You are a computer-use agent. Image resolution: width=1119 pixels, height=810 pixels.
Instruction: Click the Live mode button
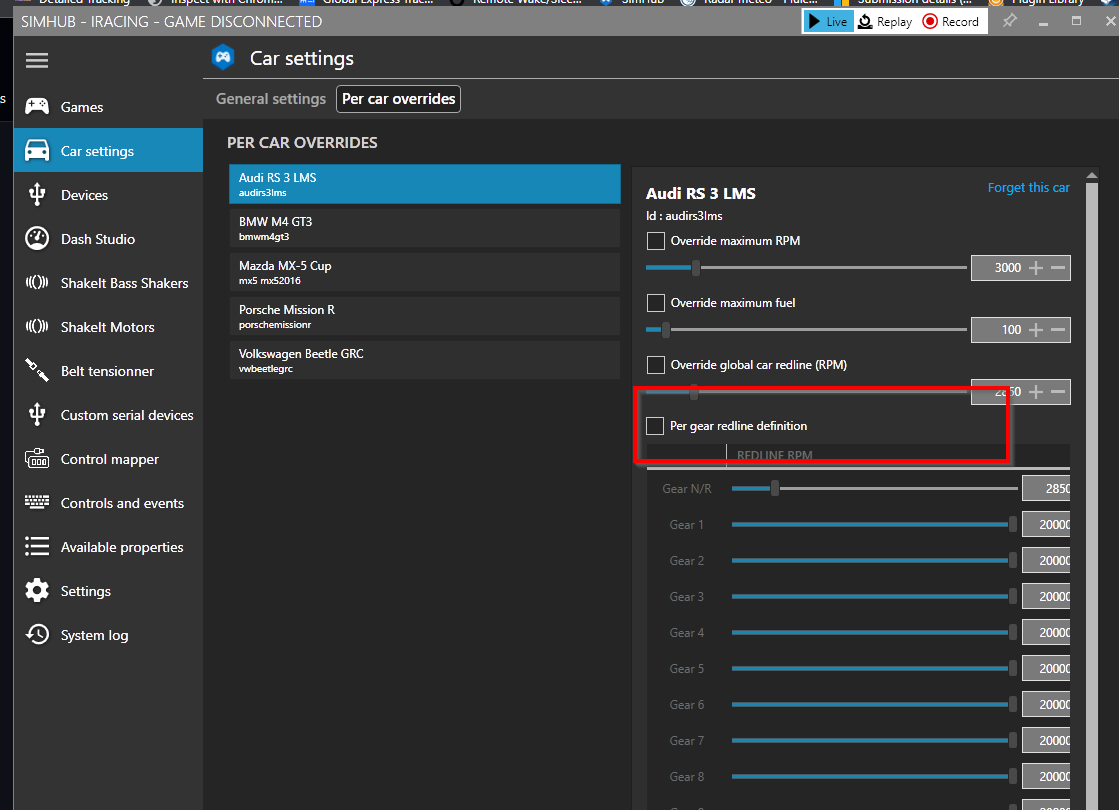coord(828,21)
